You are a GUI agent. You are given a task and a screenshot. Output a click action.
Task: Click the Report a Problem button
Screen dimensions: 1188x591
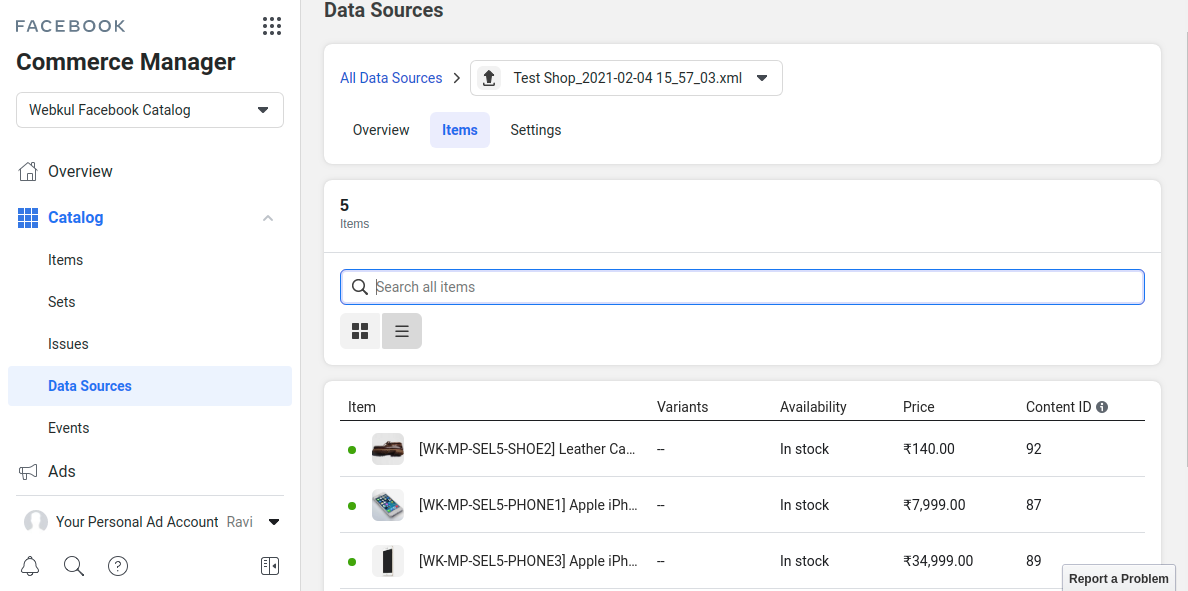(1118, 578)
